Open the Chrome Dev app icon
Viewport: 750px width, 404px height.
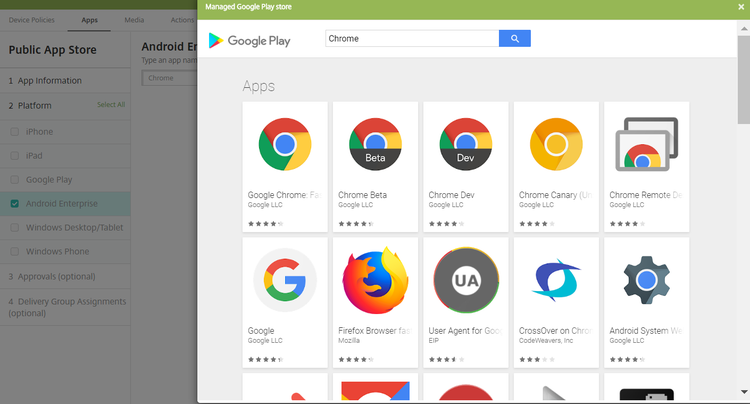pyautogui.click(x=466, y=144)
